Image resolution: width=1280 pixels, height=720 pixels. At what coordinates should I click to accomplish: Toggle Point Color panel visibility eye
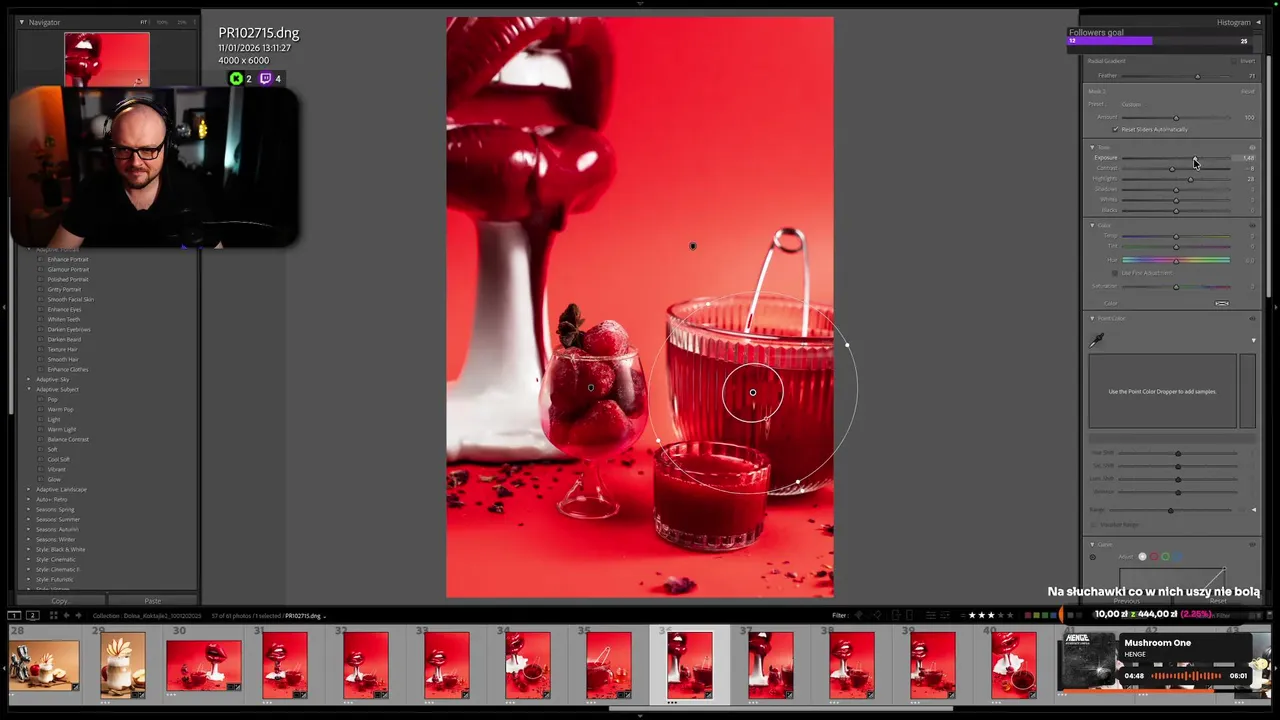pos(1252,318)
